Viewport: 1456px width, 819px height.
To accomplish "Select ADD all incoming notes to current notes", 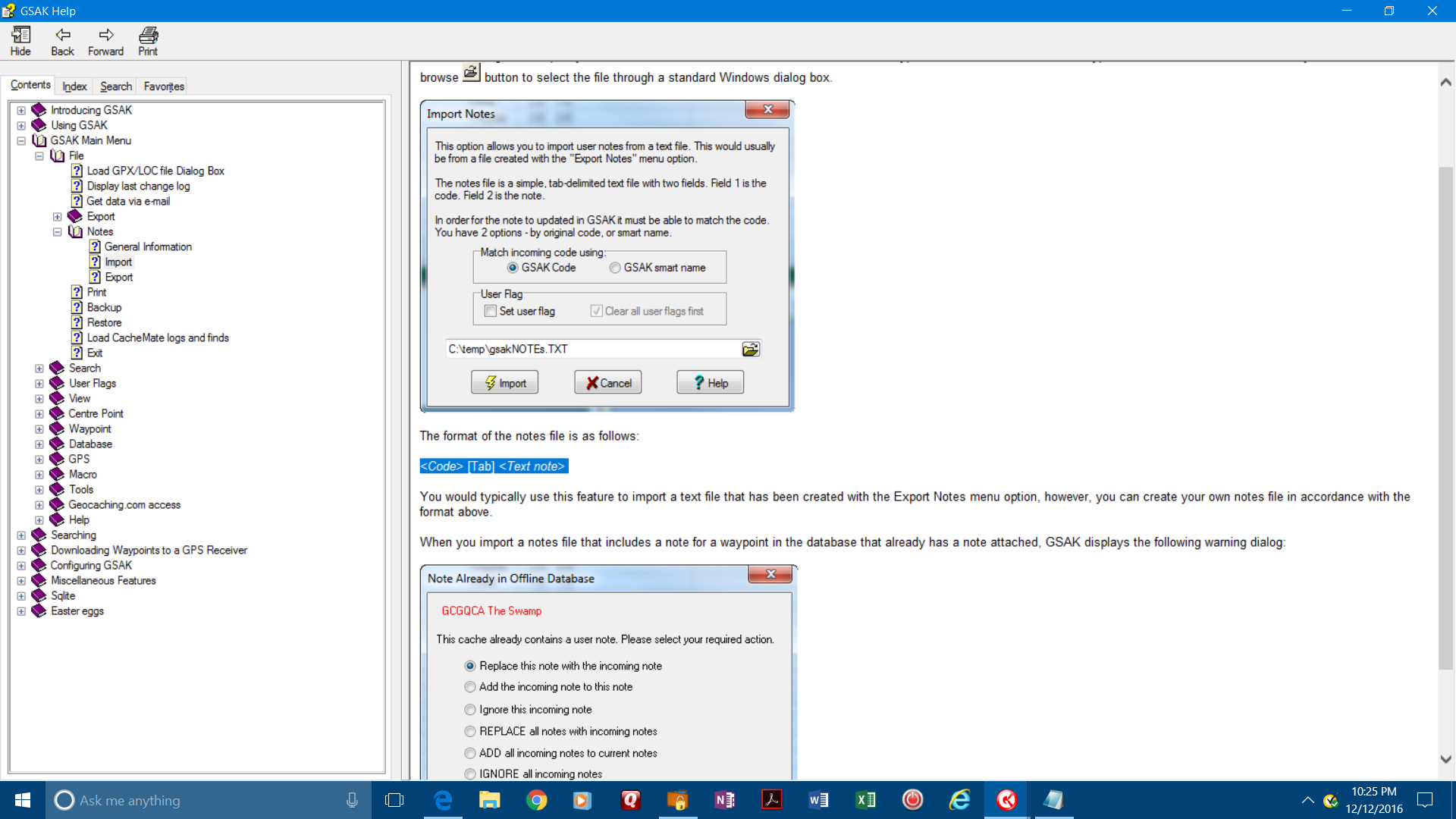I will [x=470, y=754].
